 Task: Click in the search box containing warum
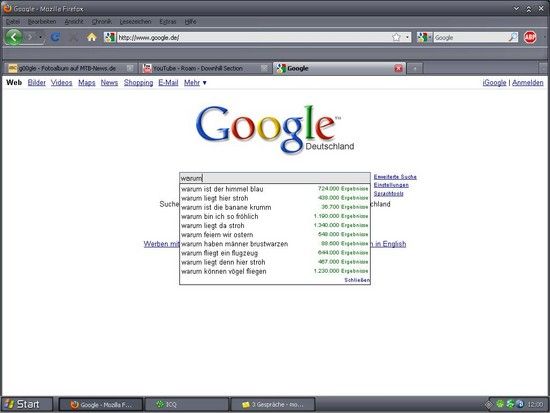point(275,178)
